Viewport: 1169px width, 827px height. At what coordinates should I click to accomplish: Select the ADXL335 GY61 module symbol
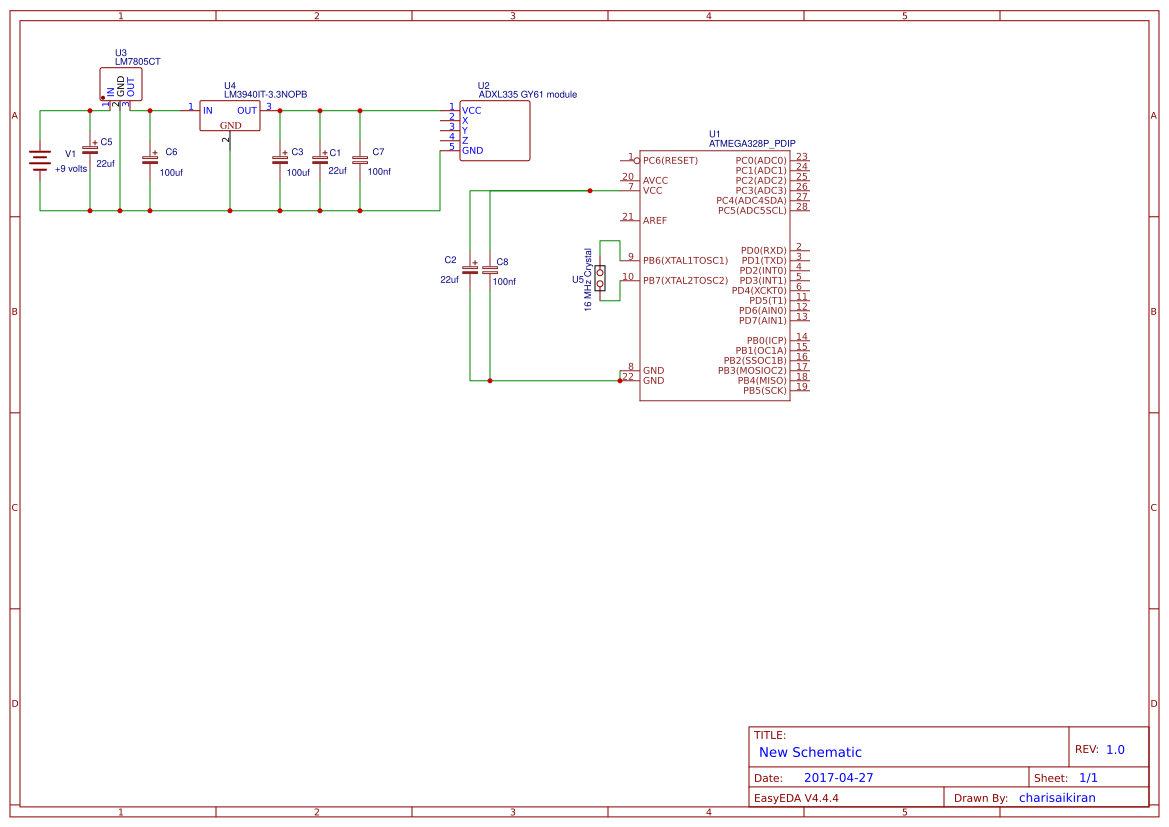click(495, 130)
